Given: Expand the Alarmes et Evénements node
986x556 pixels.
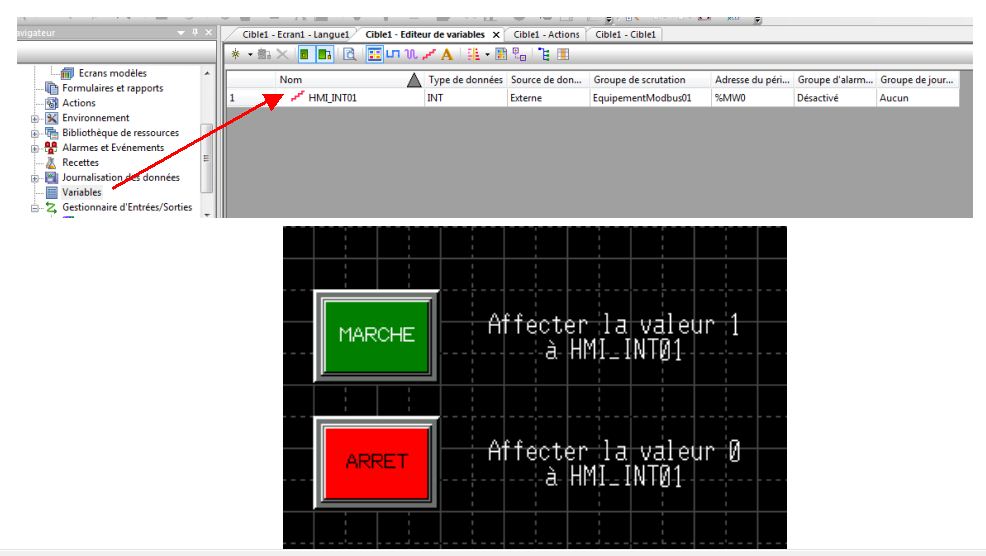Looking at the screenshot, I should 36,148.
